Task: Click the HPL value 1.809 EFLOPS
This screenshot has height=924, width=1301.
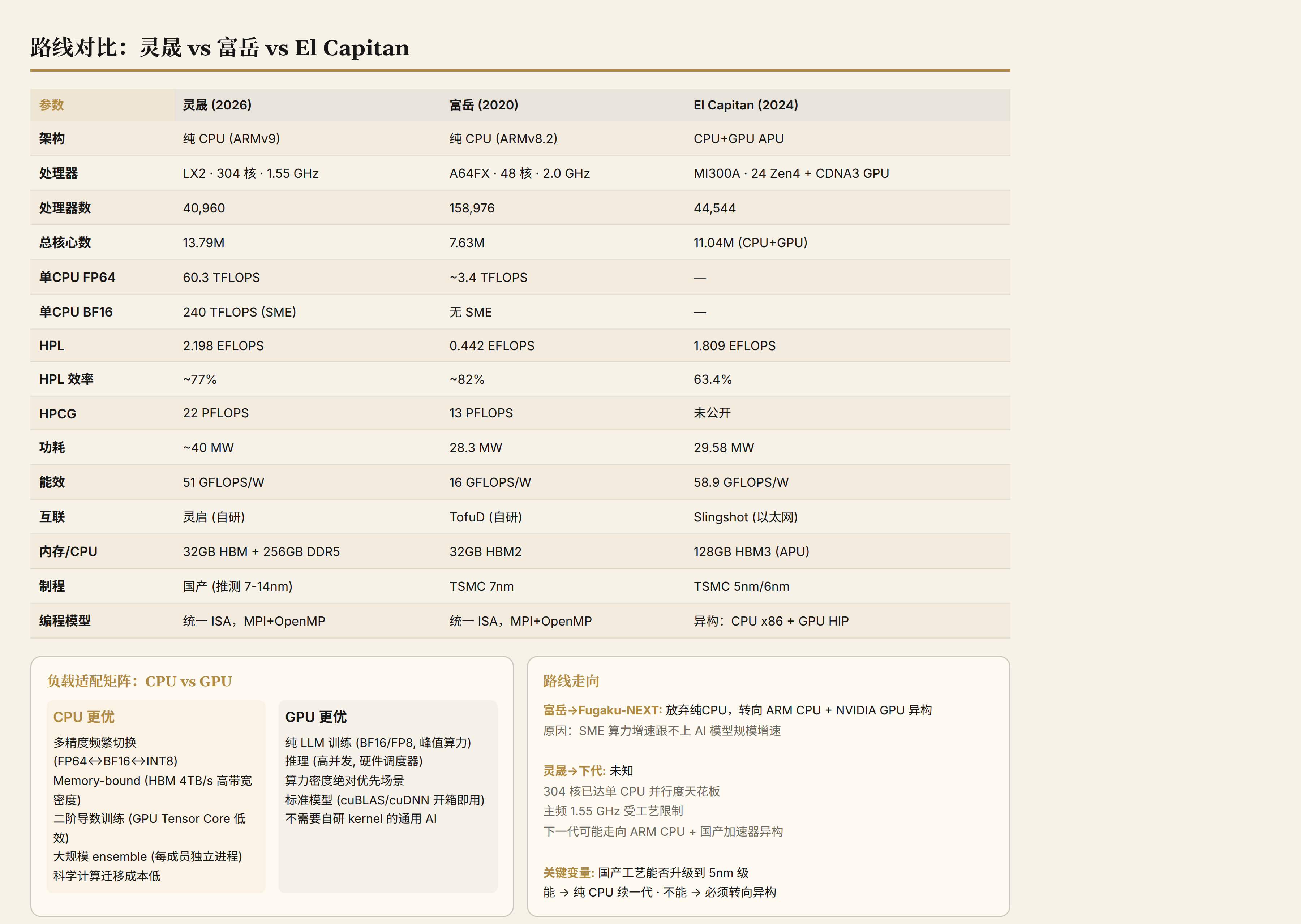Action: (x=734, y=346)
